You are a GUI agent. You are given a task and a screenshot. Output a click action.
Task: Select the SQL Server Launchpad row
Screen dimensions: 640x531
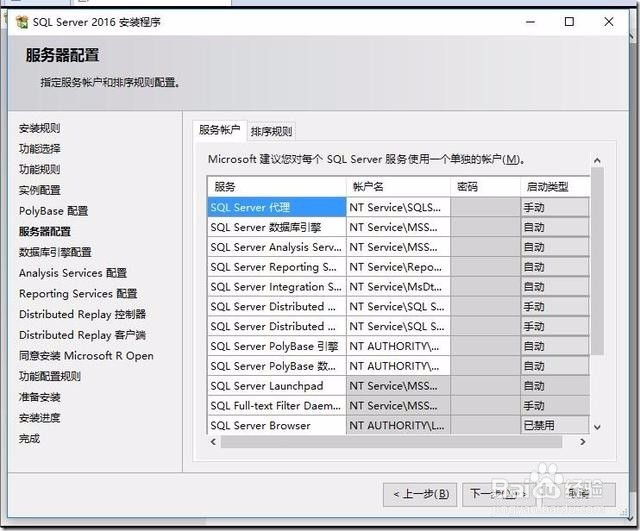[x=277, y=386]
